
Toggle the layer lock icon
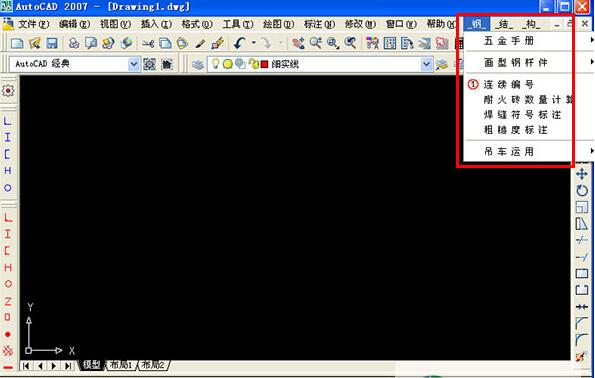[253, 64]
